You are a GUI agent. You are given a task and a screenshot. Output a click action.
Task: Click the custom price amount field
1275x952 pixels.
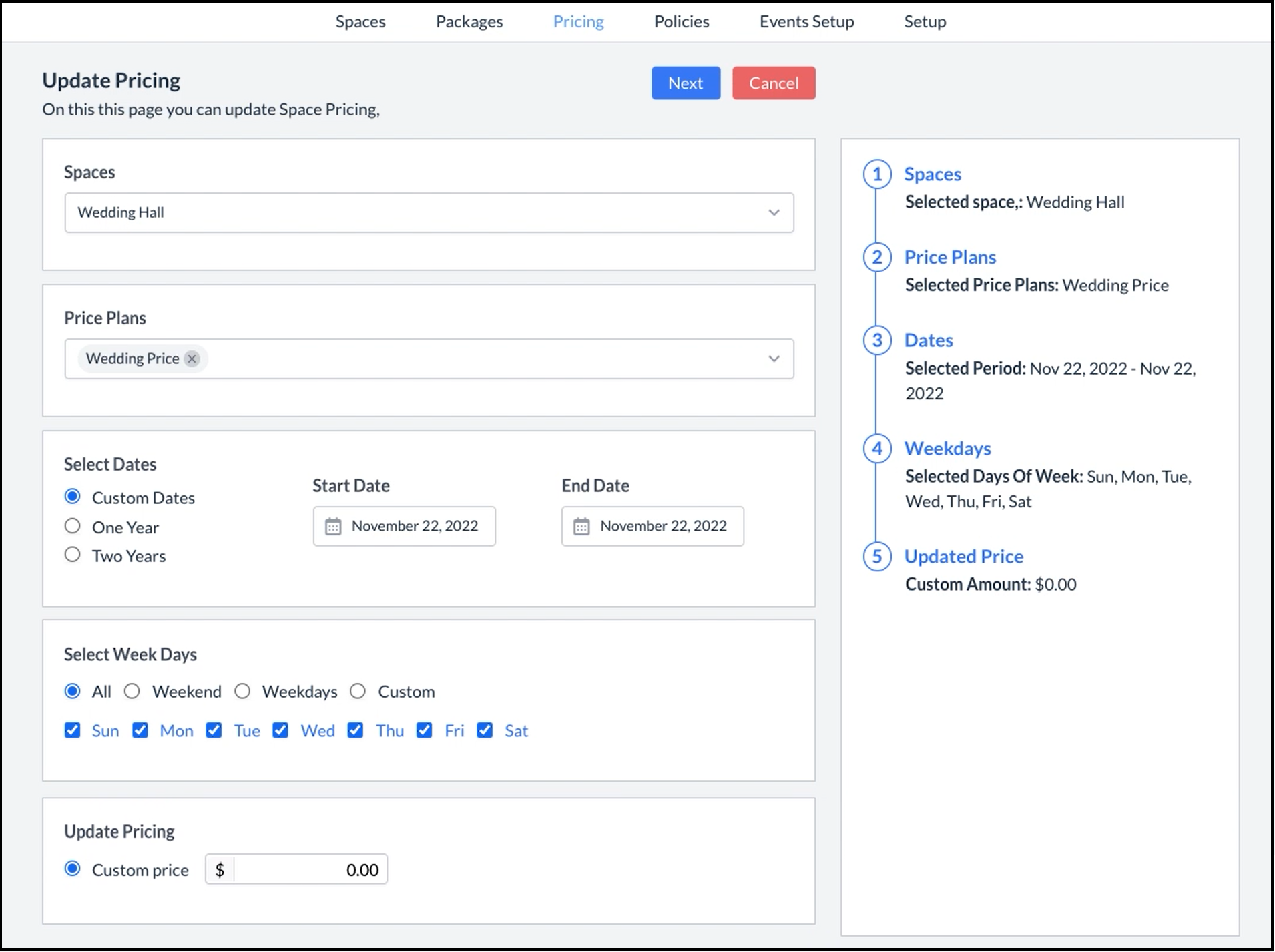(x=310, y=870)
